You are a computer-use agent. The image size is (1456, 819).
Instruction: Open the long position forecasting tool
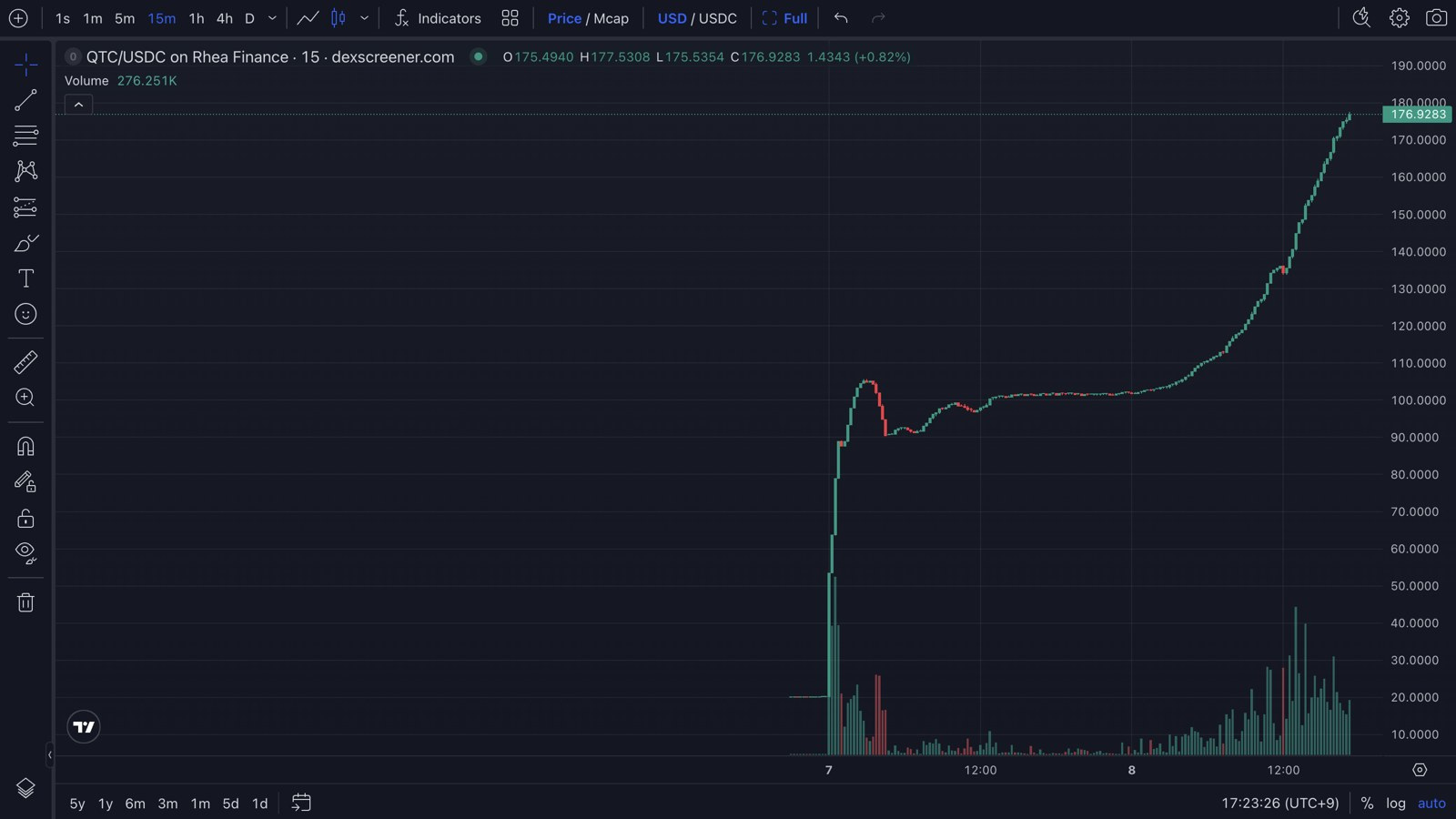(25, 207)
